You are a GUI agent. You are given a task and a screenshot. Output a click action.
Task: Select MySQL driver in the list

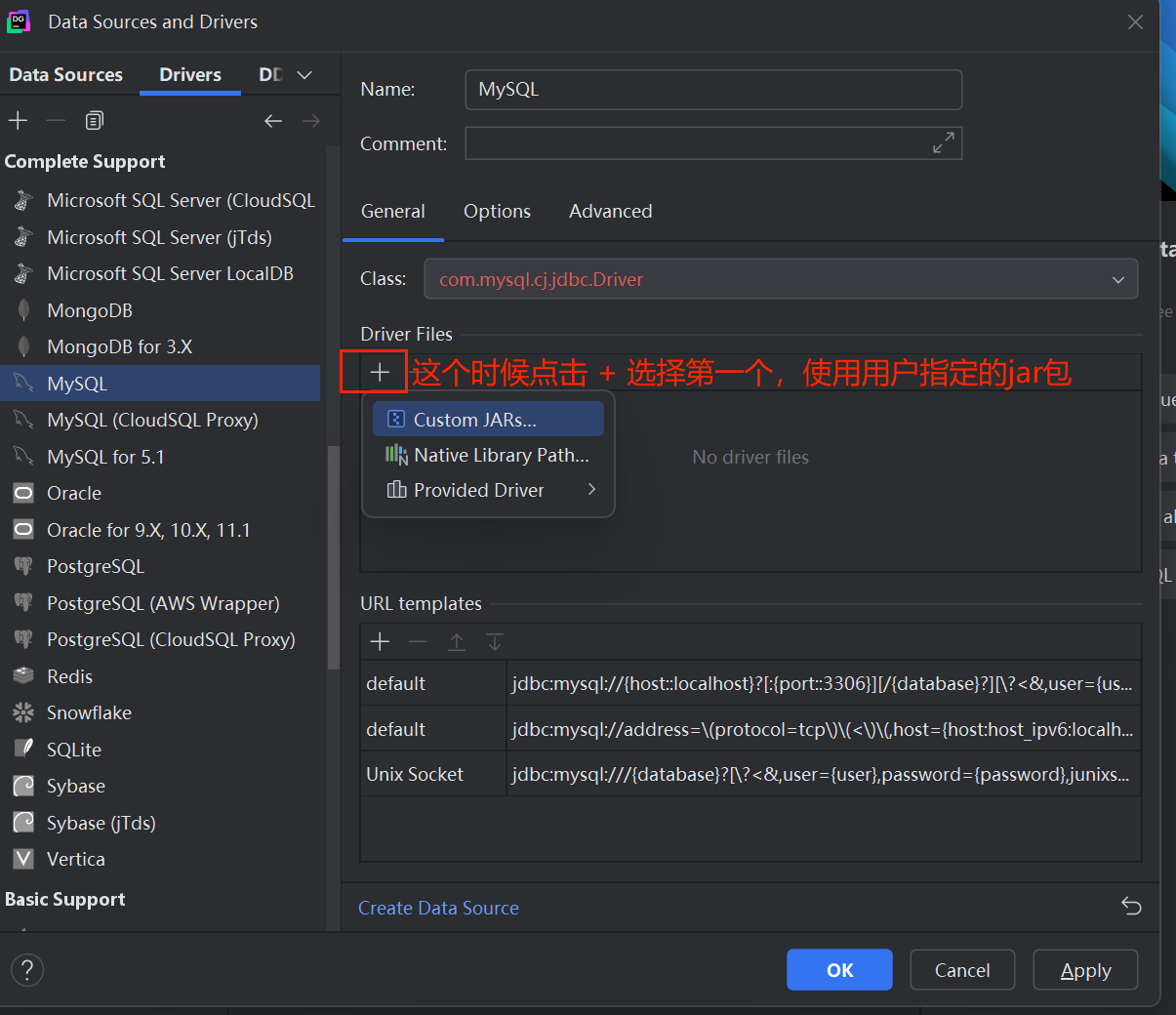tap(160, 384)
